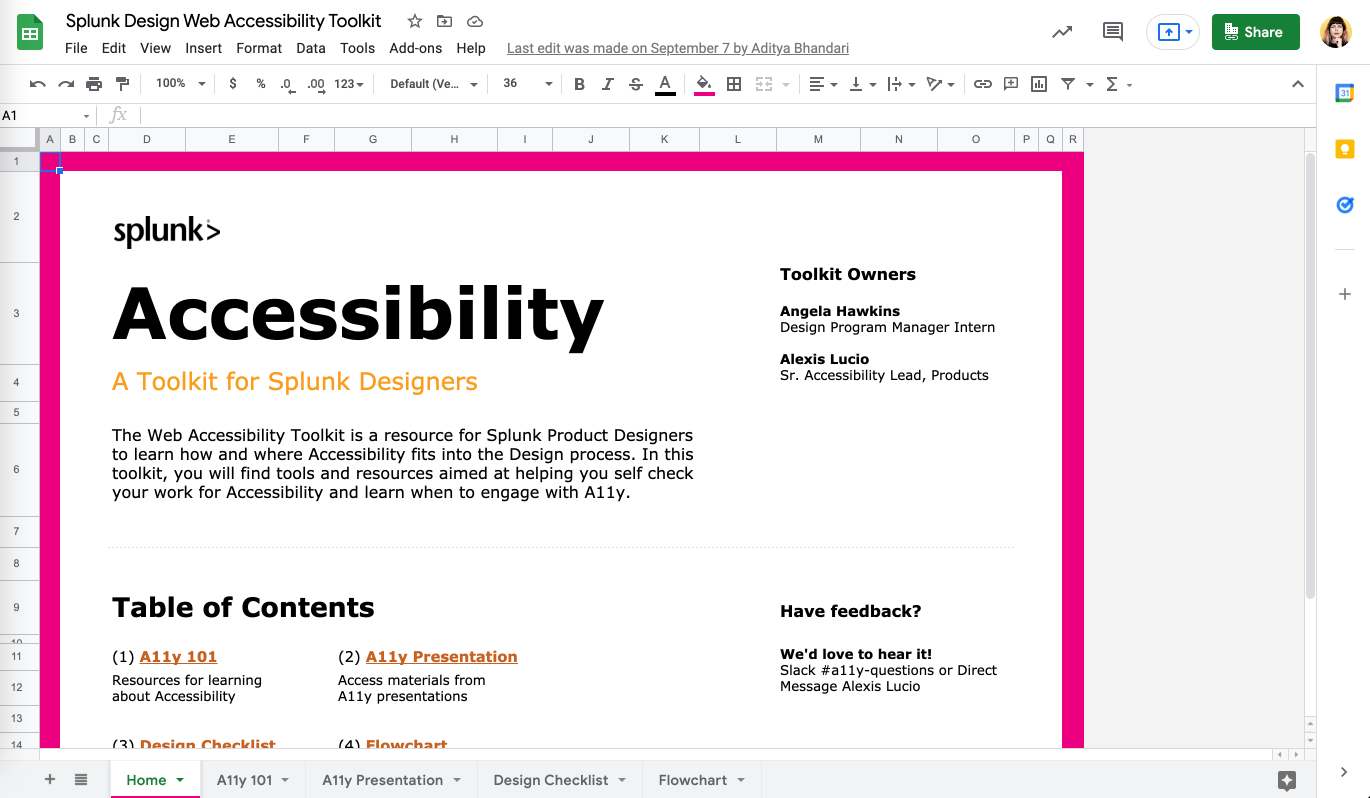The height and width of the screenshot is (798, 1370).
Task: Toggle bold formatting
Action: (579, 84)
